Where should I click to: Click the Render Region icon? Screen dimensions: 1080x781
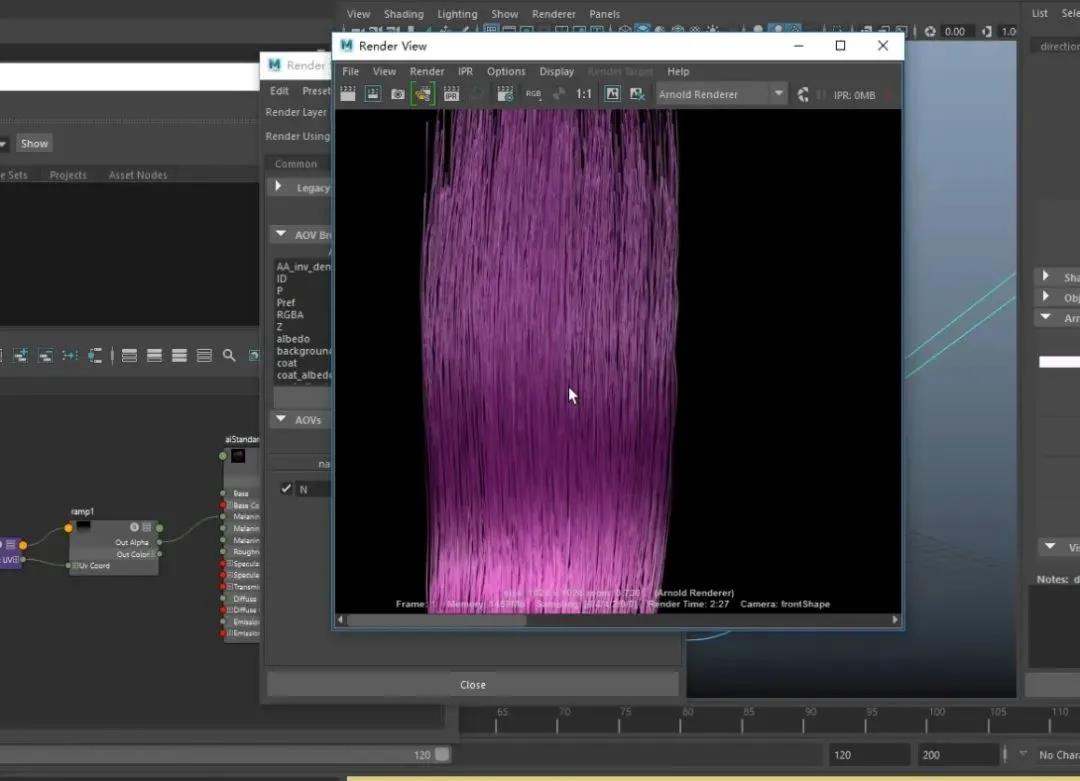(373, 94)
